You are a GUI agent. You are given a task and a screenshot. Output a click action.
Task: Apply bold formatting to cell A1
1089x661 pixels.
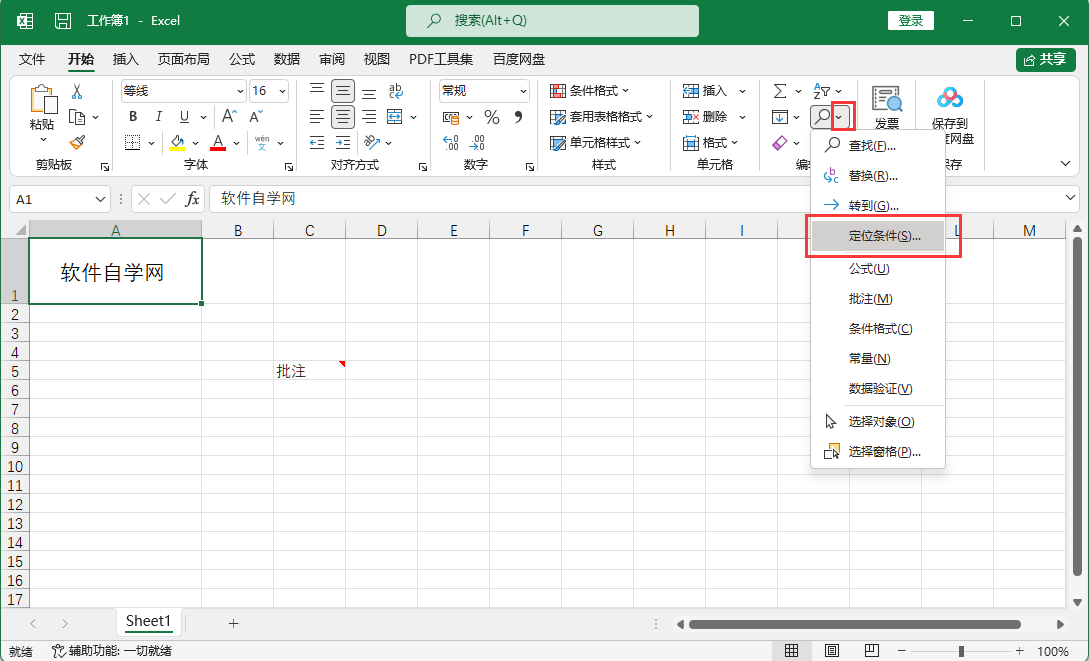132,116
